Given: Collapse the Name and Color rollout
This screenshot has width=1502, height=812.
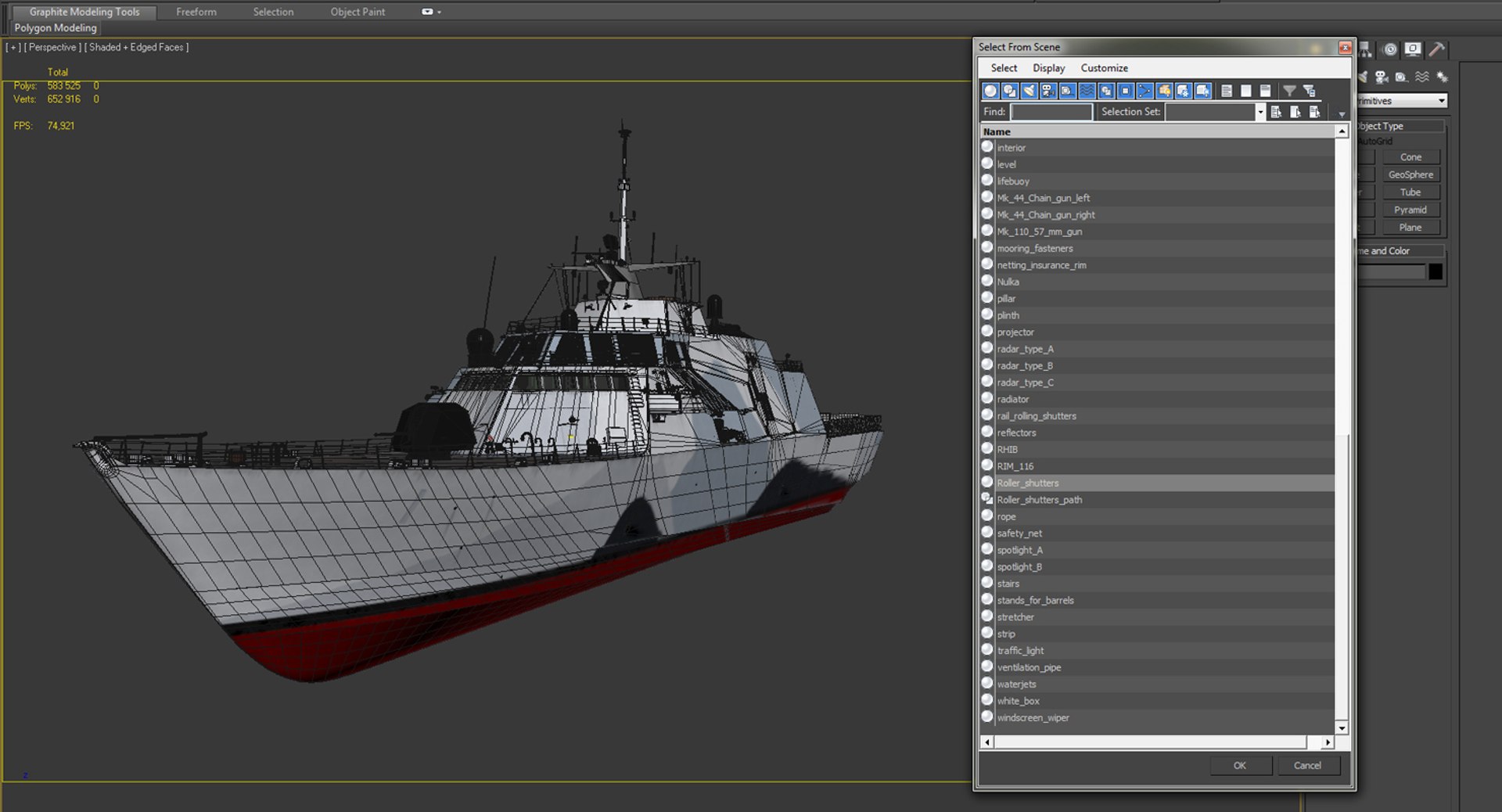Looking at the screenshot, I should click(1400, 251).
